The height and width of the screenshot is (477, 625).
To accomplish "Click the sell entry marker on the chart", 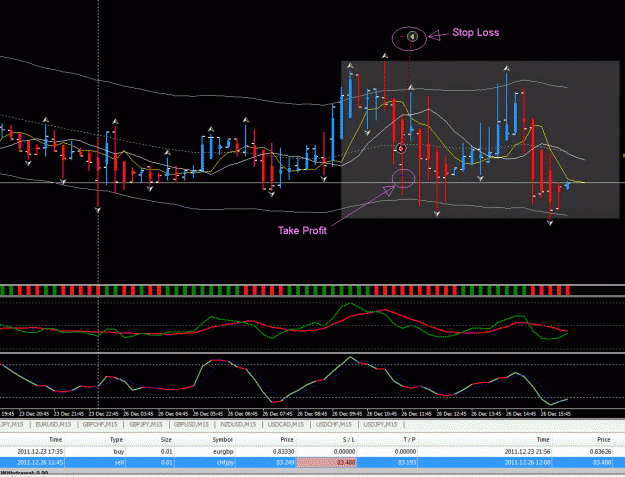I will point(401,149).
